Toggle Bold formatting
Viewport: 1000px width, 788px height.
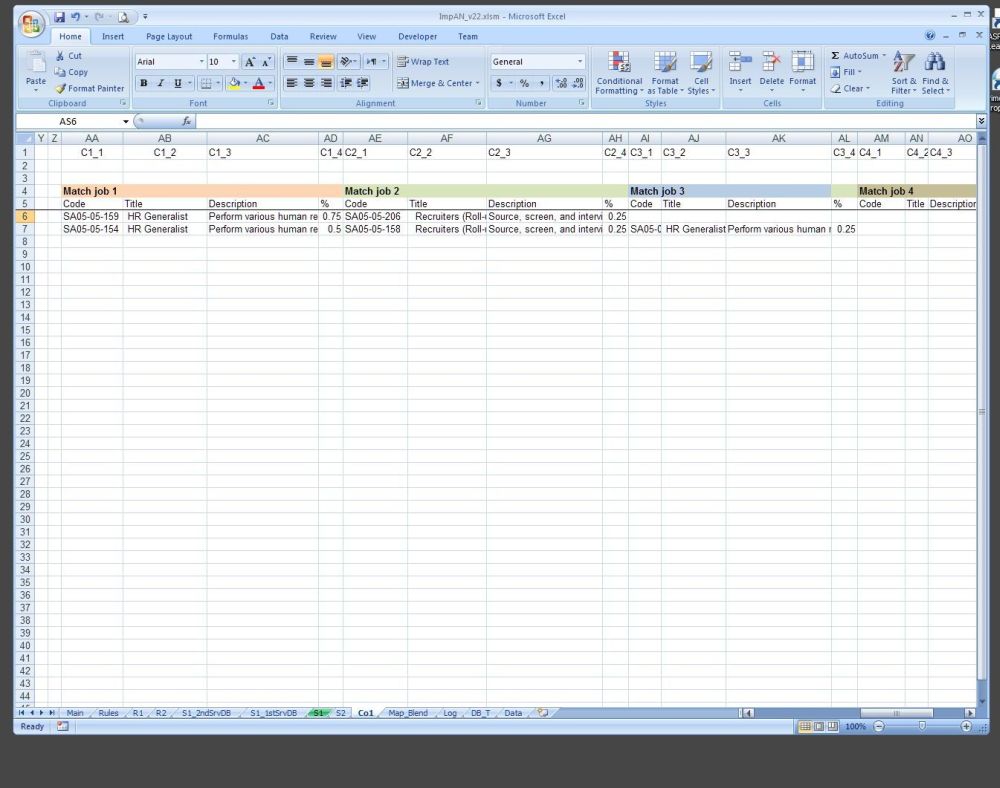pos(144,84)
